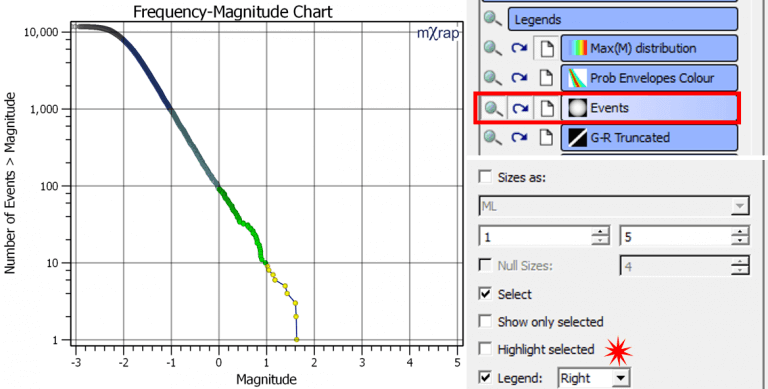Click the envelope colour icon on Prob Envelopes
Screen dimensions: 768x389
point(577,78)
